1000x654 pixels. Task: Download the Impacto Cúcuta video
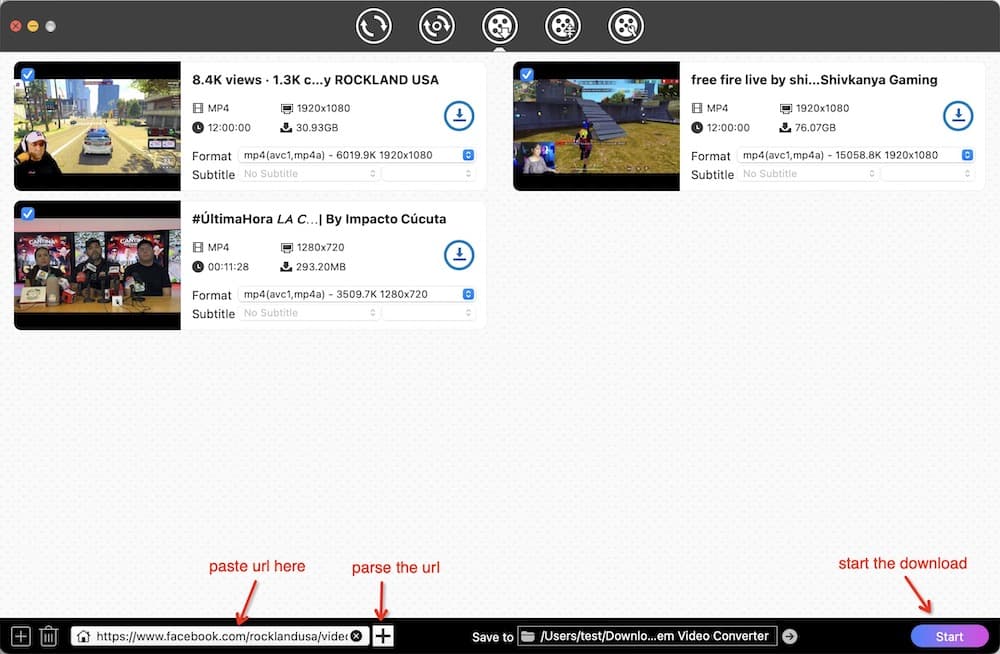(459, 255)
